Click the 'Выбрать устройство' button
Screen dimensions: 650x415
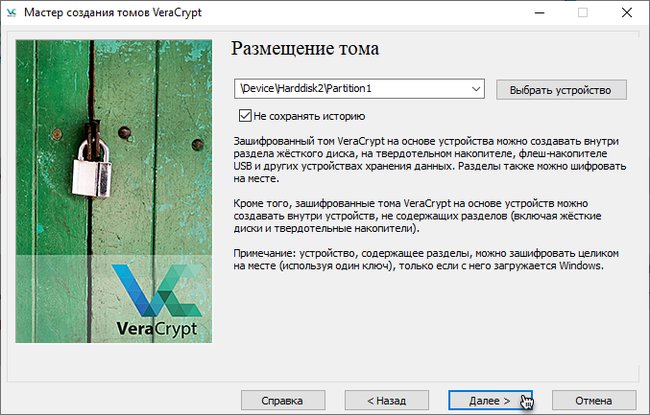[x=561, y=90]
